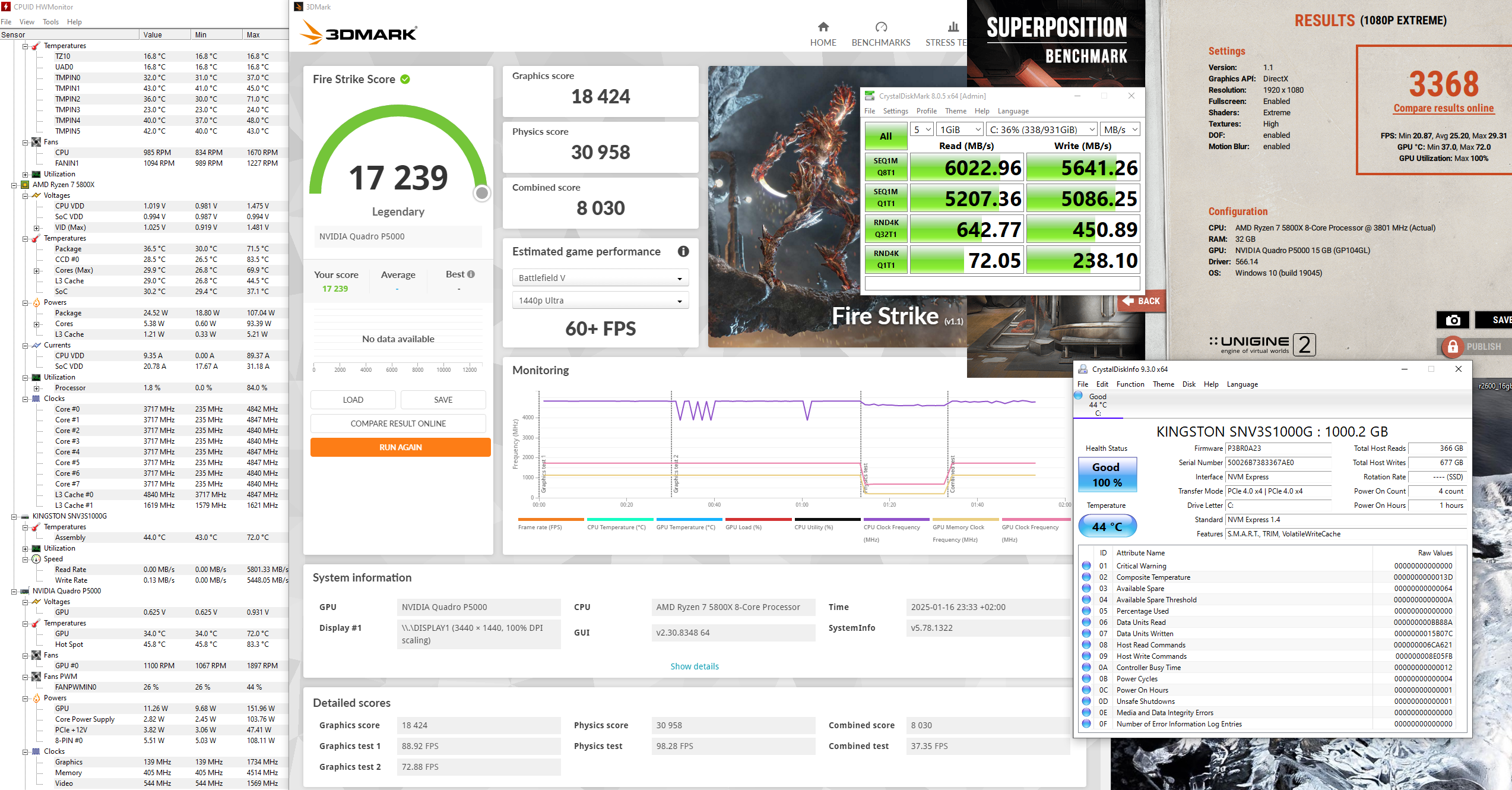Click the orange Frame rate (FPS) legend swatch
1512x790 pixels.
[x=550, y=519]
